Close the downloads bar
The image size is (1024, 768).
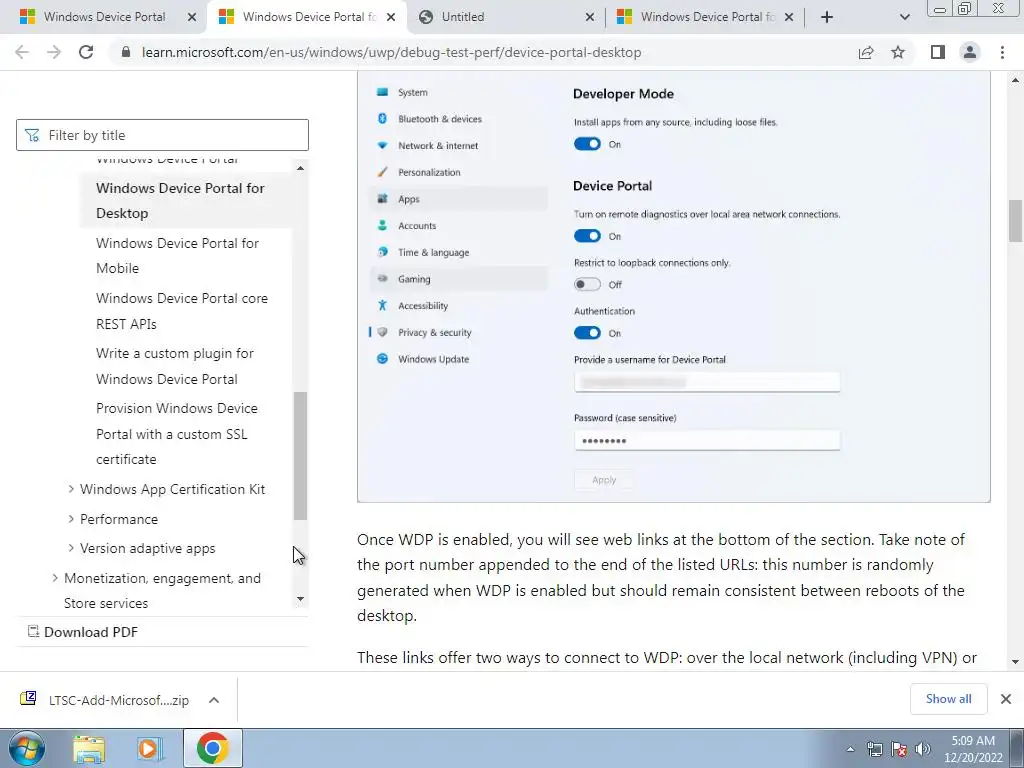tap(1006, 699)
